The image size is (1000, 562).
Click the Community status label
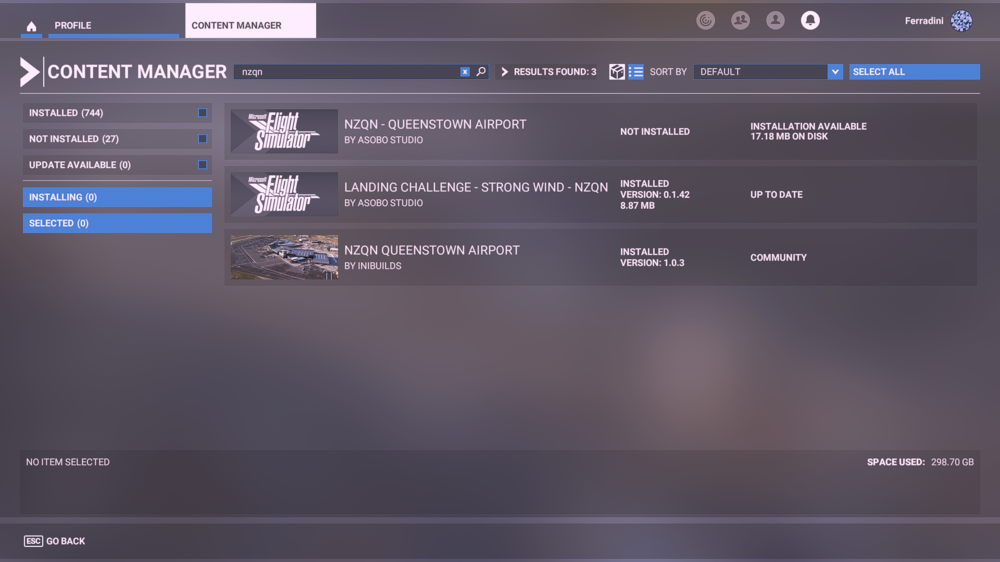click(778, 258)
